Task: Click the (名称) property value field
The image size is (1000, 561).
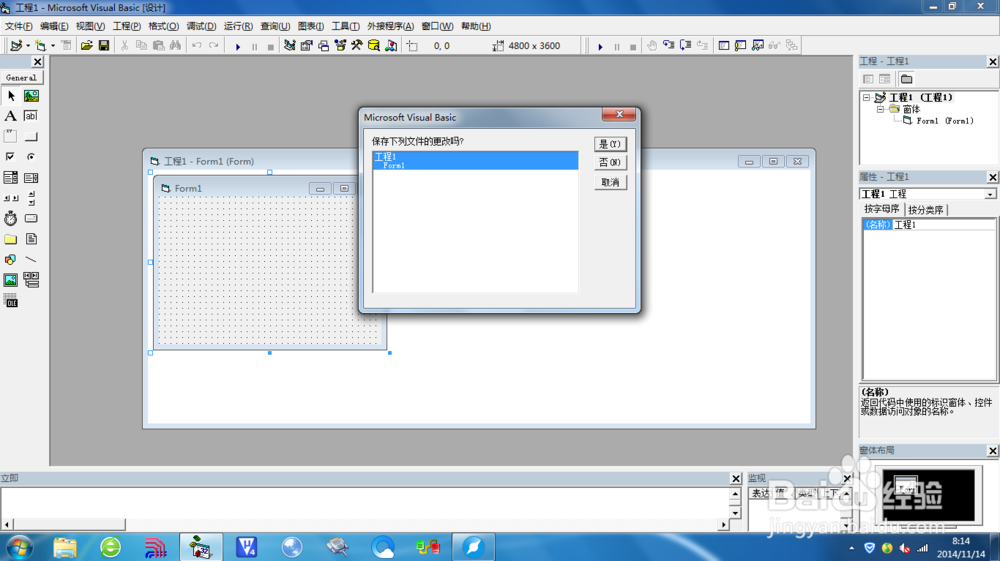Action: pyautogui.click(x=943, y=224)
